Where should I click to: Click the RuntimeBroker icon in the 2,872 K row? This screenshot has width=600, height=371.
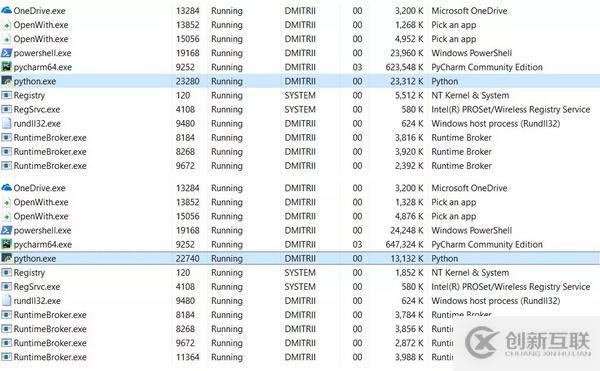tap(7, 343)
